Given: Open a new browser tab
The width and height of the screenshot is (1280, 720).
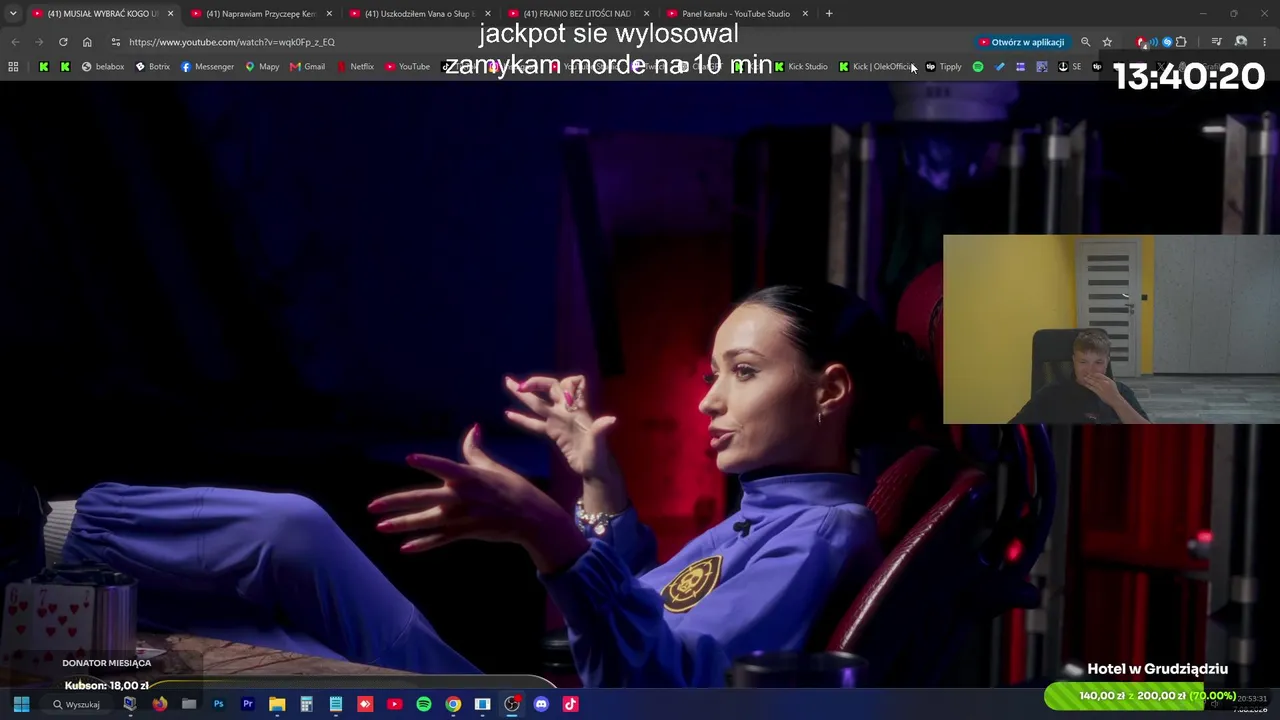Looking at the screenshot, I should click(829, 14).
